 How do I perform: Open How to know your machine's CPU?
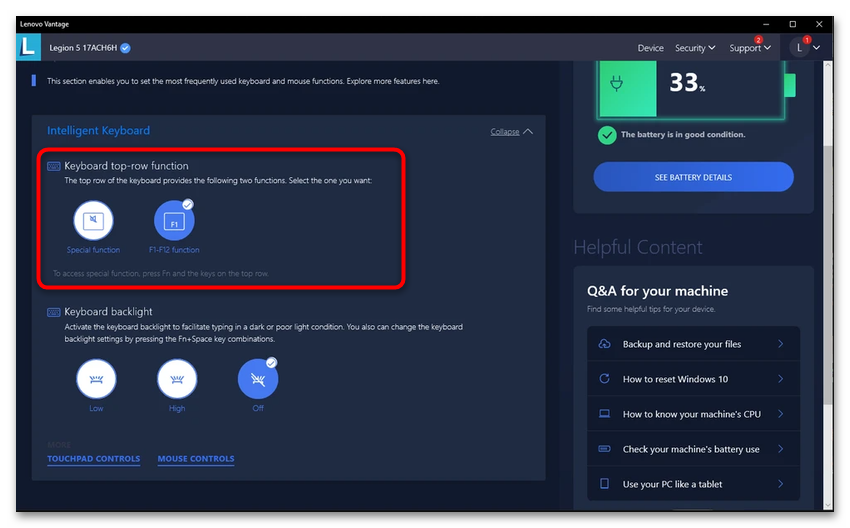tap(693, 414)
